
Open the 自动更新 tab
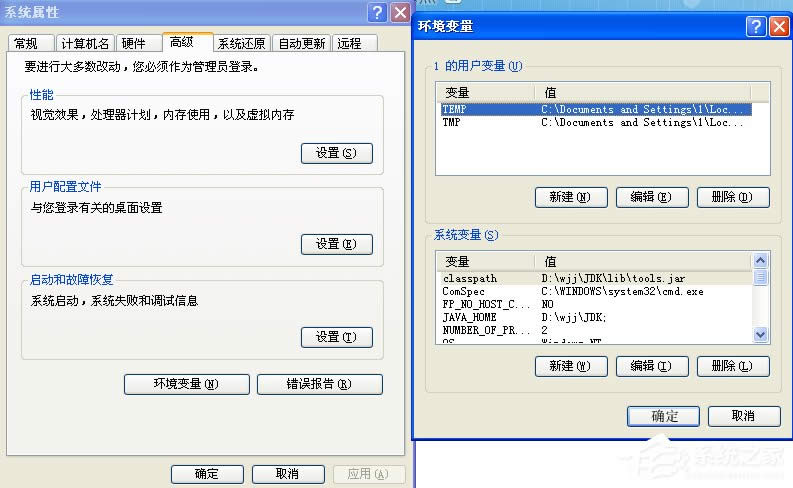point(302,43)
